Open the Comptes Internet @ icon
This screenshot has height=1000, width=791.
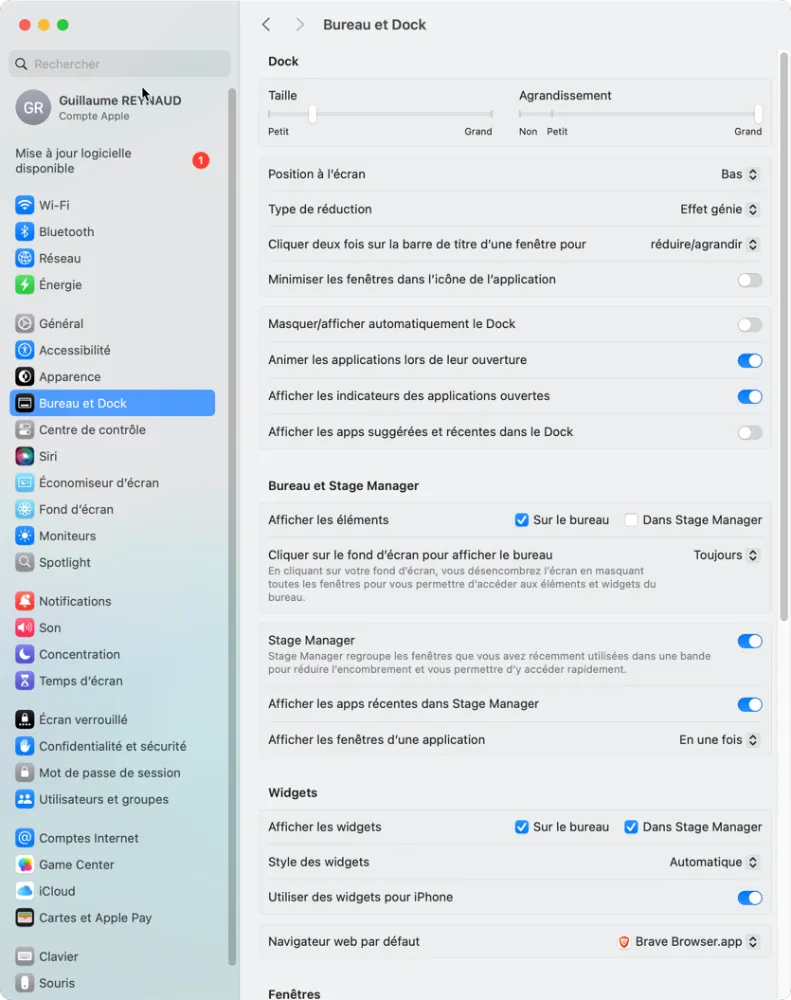[x=24, y=838]
